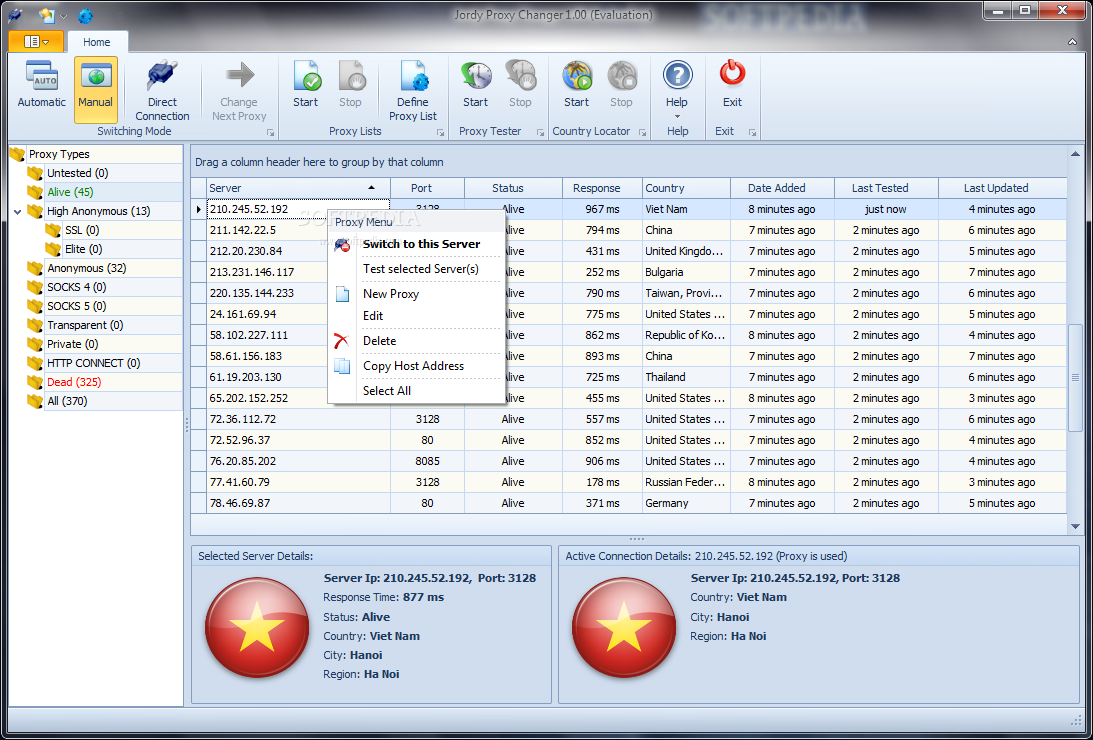Select SSL (0) subcategory
Viewport: 1093px width, 740px height.
pos(82,230)
